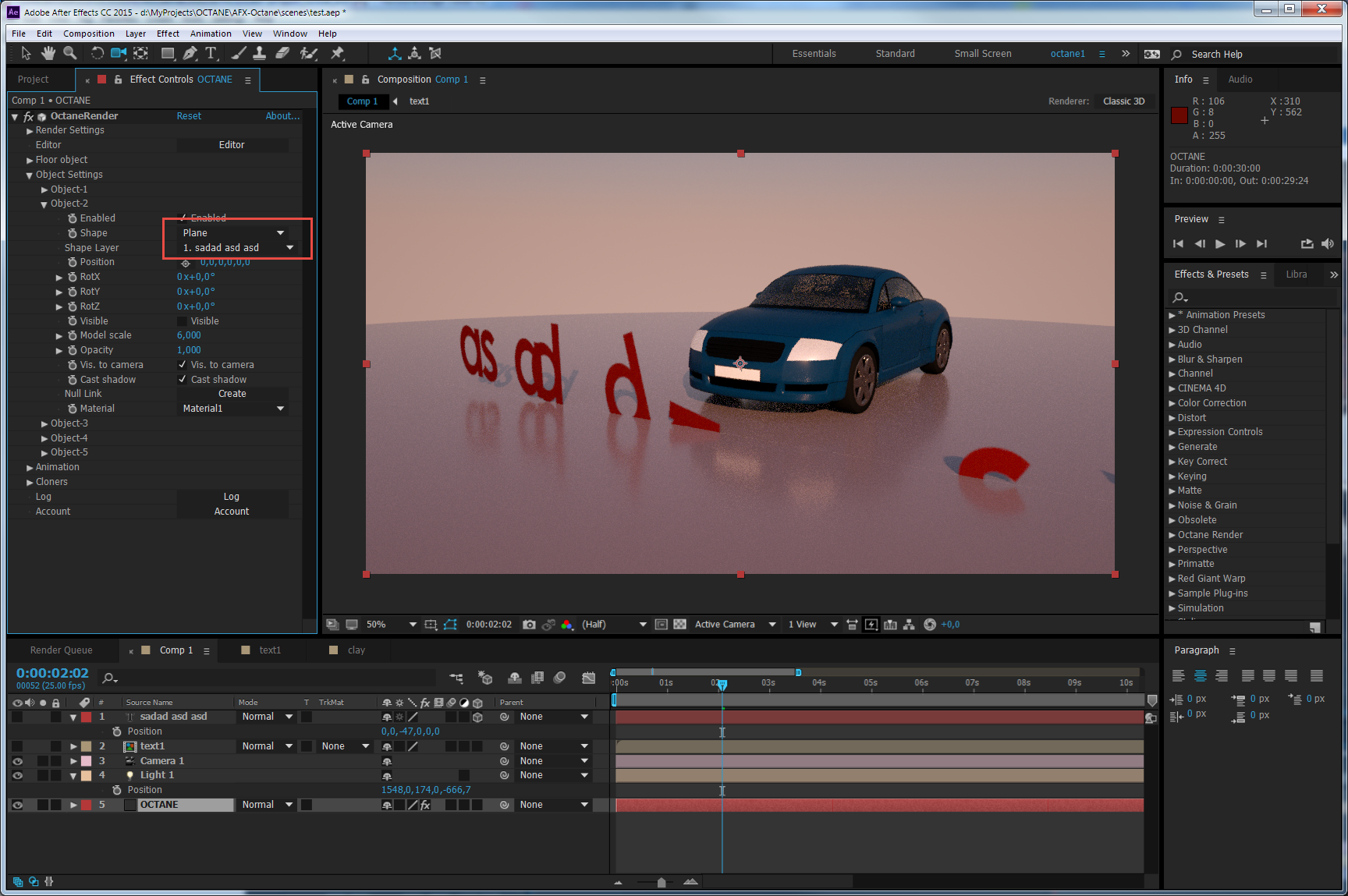Open the Shape dropdown showing Plane

[x=232, y=233]
